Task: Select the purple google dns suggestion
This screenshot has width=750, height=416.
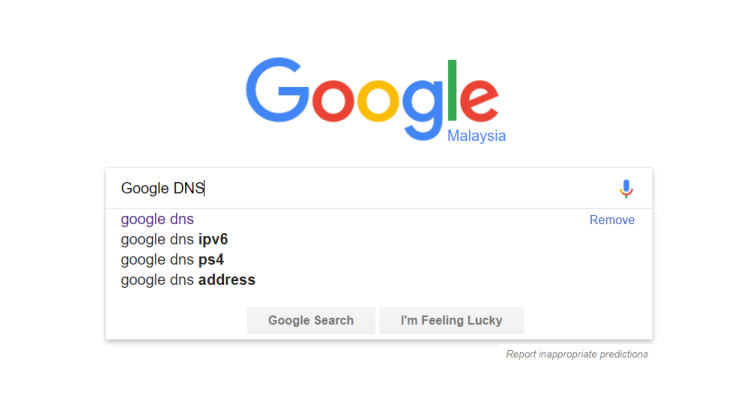Action: click(x=157, y=219)
